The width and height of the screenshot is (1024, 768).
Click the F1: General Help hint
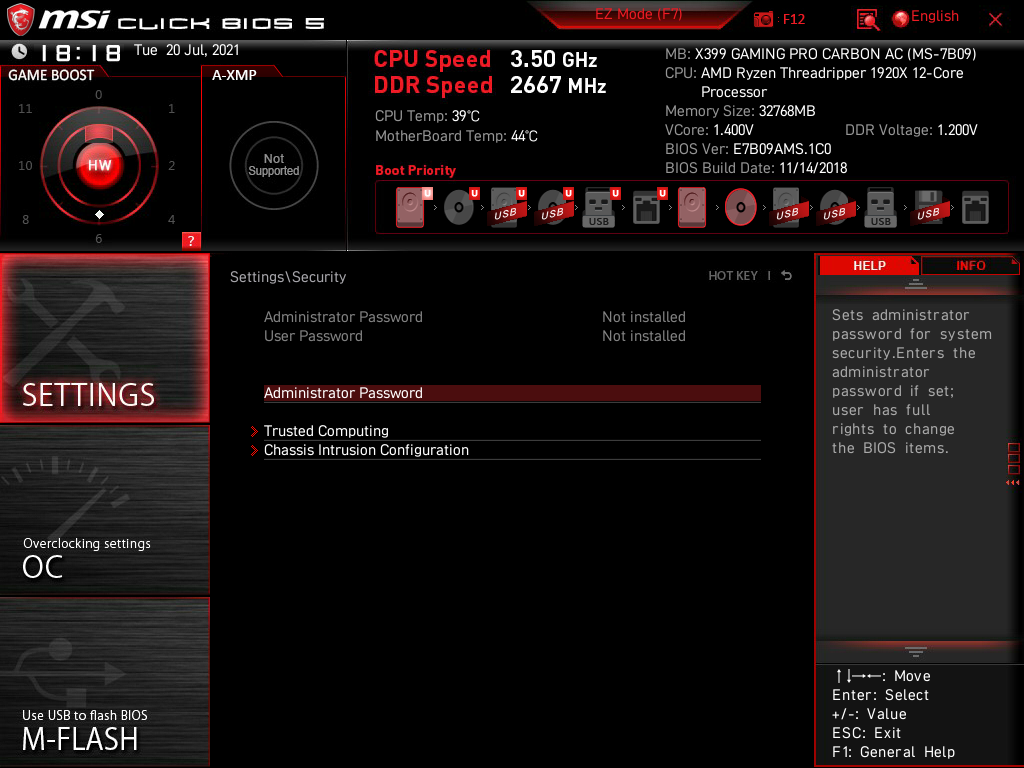point(893,752)
